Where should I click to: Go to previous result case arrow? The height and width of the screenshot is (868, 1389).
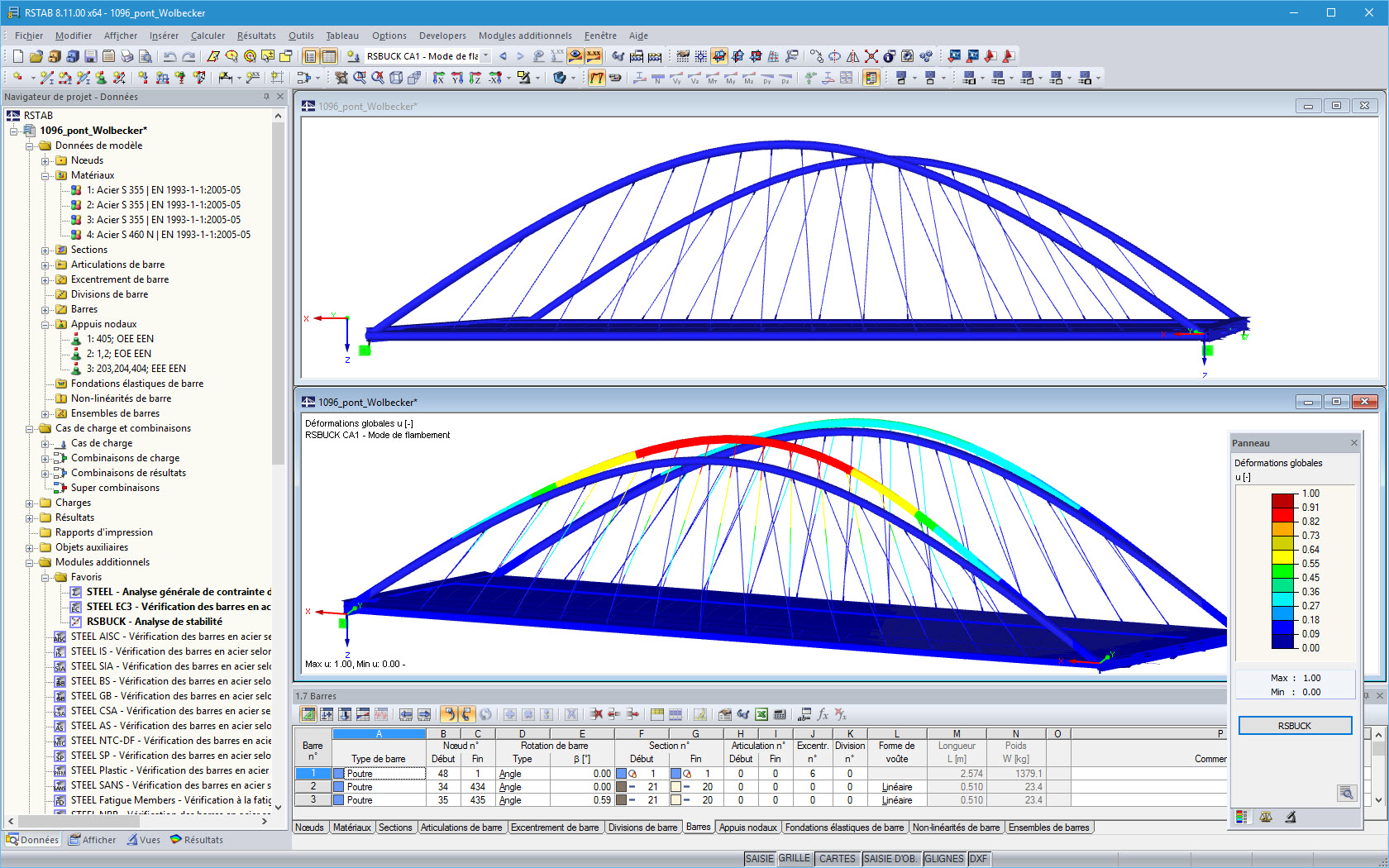click(503, 56)
